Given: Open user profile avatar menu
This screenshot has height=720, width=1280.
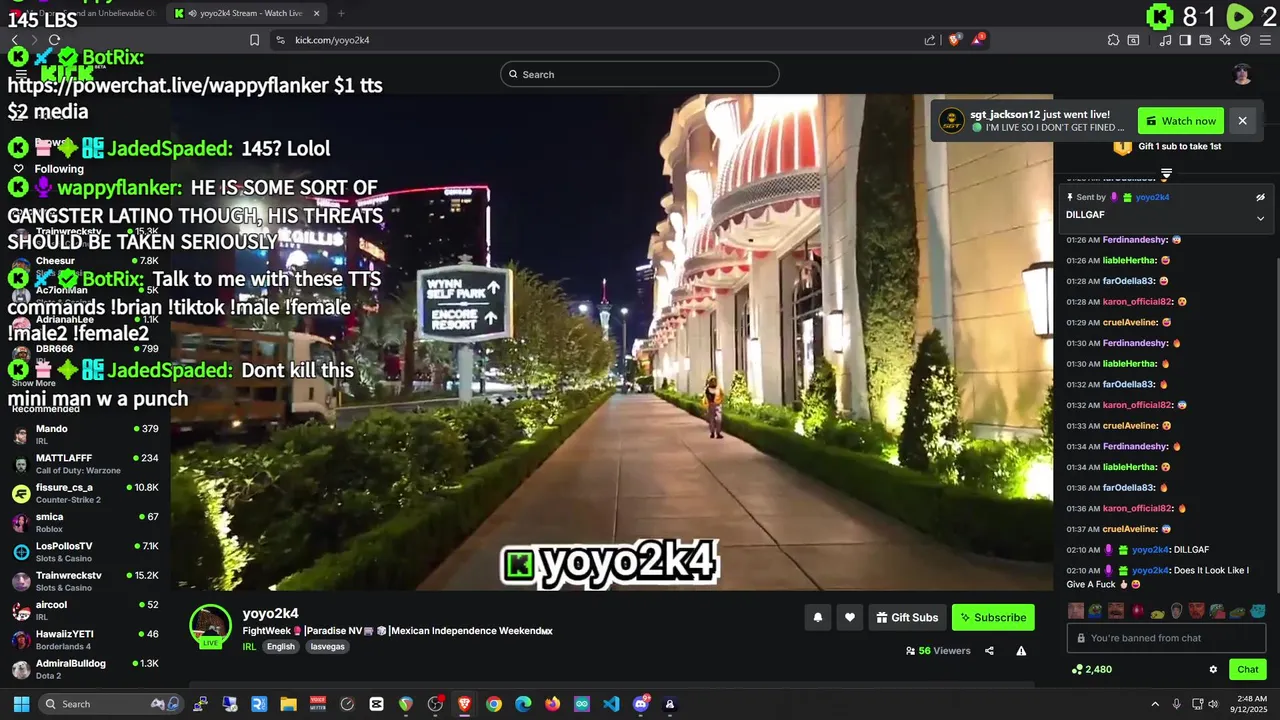Looking at the screenshot, I should pos(1242,74).
